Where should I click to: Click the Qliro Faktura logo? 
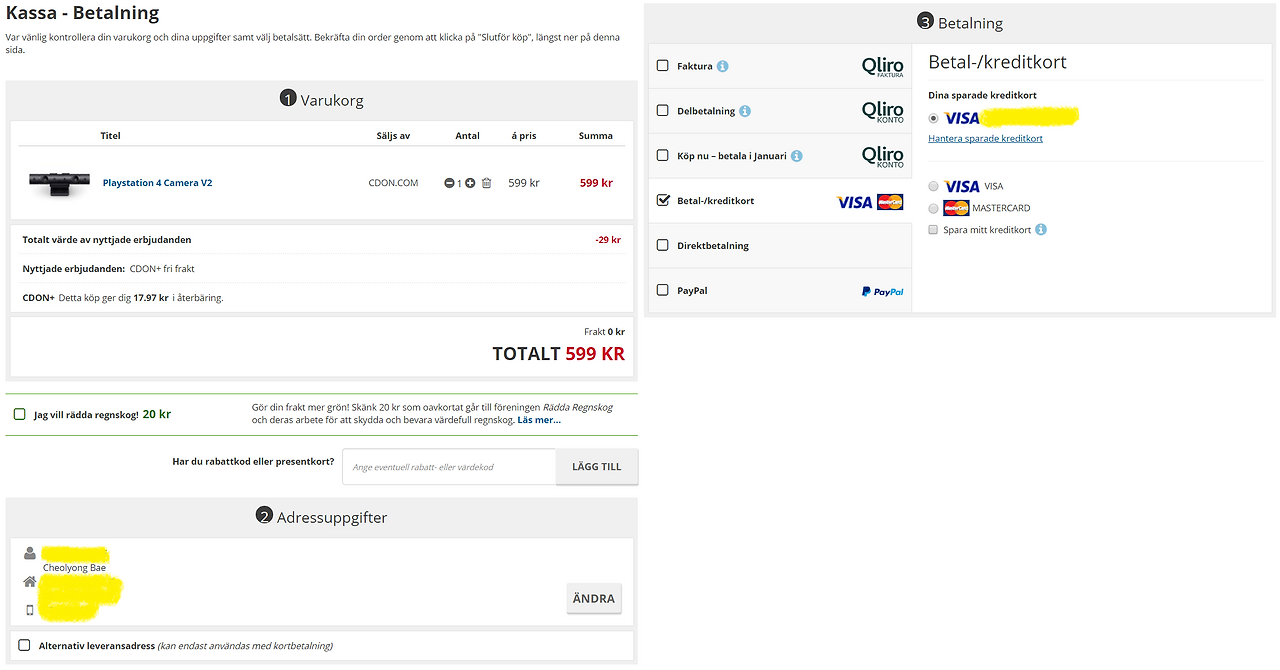[x=883, y=67]
